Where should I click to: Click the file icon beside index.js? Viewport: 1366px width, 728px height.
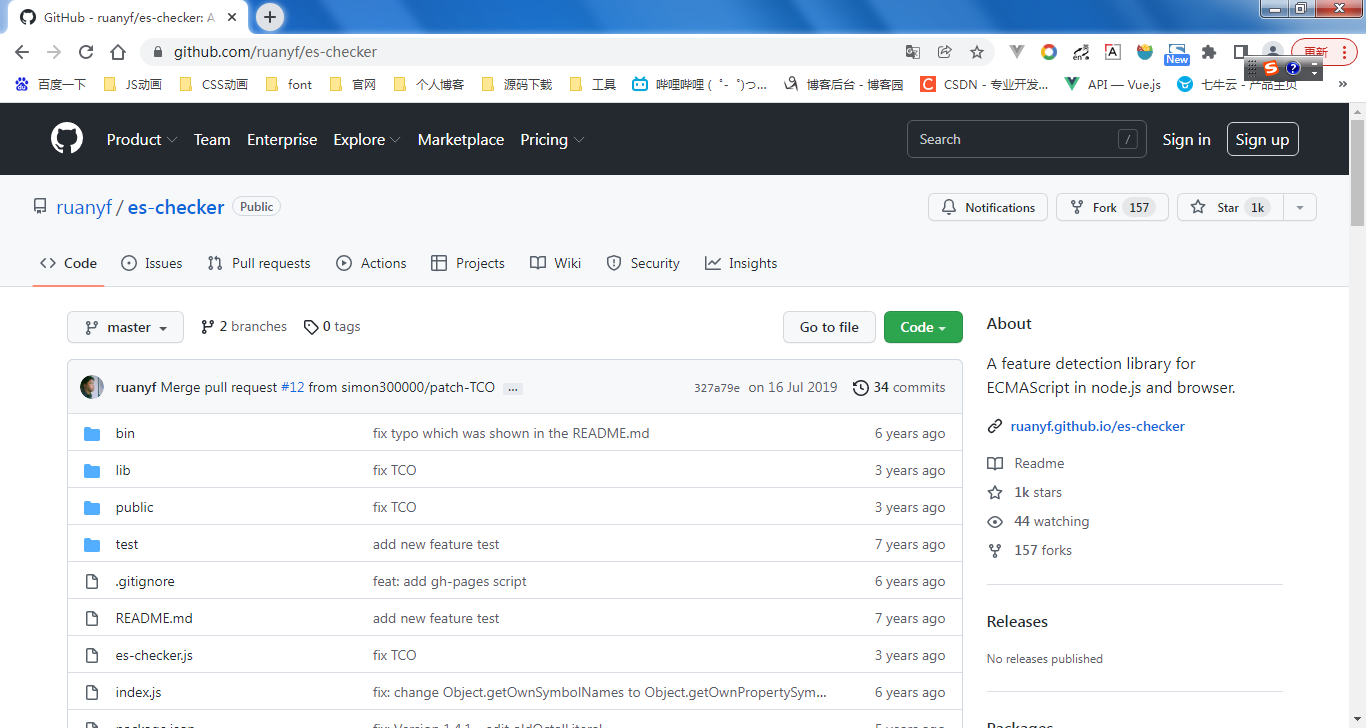tap(93, 692)
